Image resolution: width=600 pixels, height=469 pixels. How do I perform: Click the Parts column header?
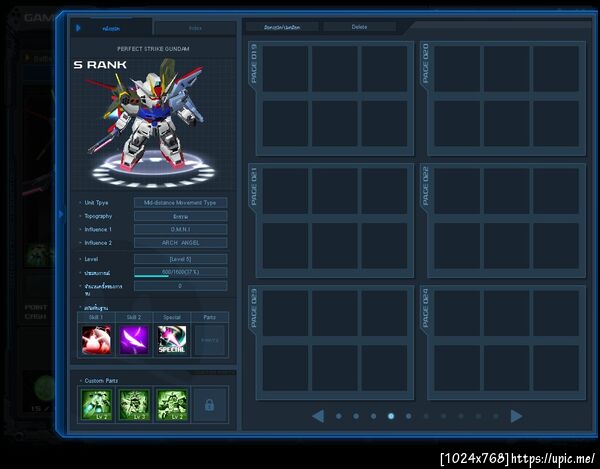coord(210,317)
